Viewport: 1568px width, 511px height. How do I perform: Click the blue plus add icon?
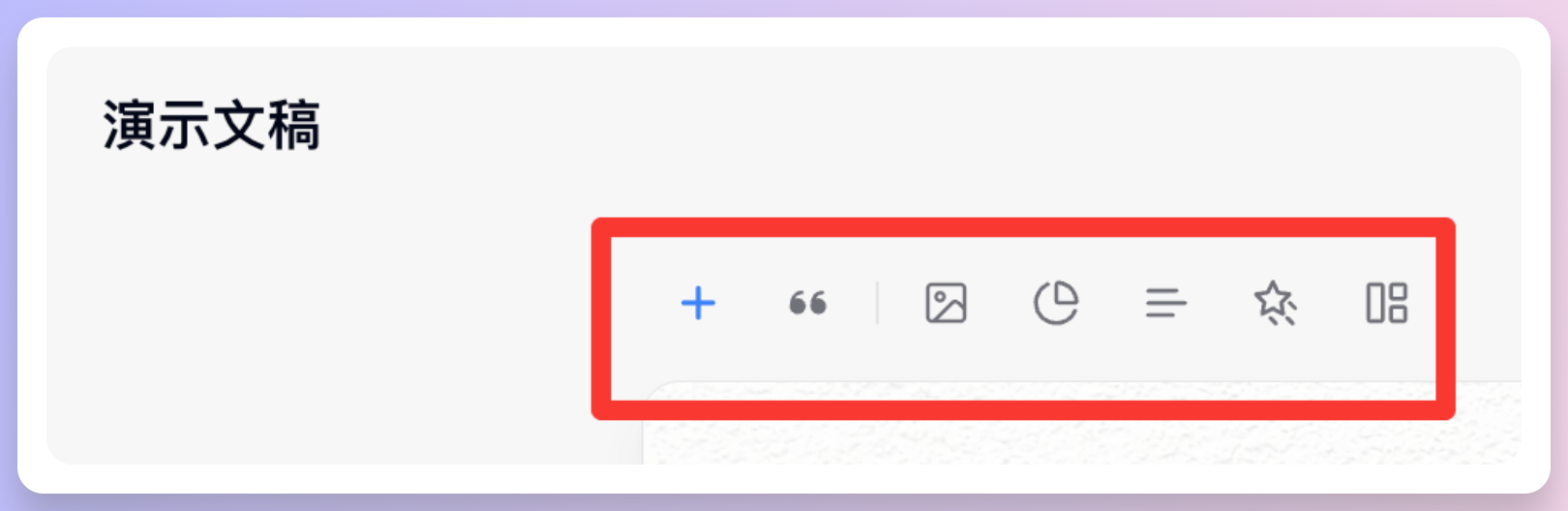tap(698, 304)
